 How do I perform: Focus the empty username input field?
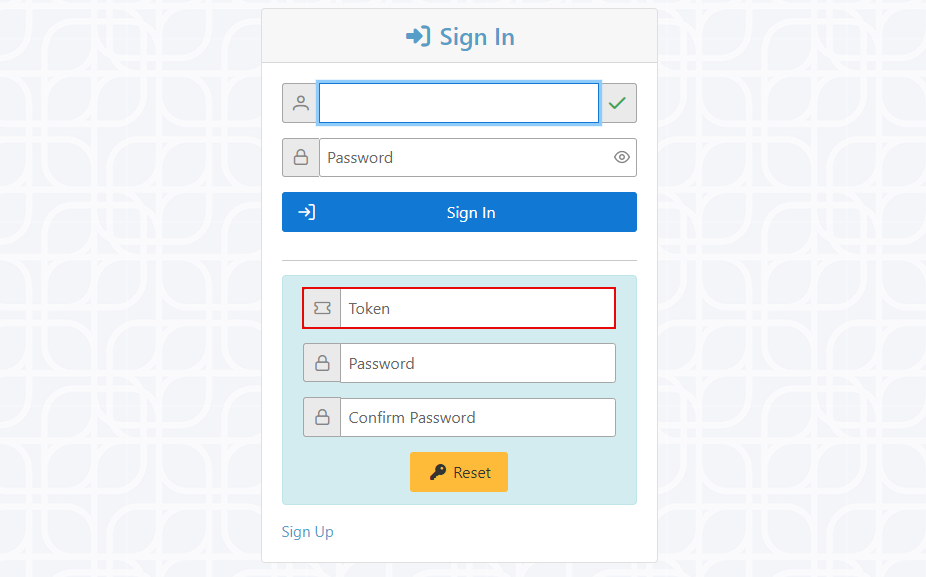(x=458, y=103)
